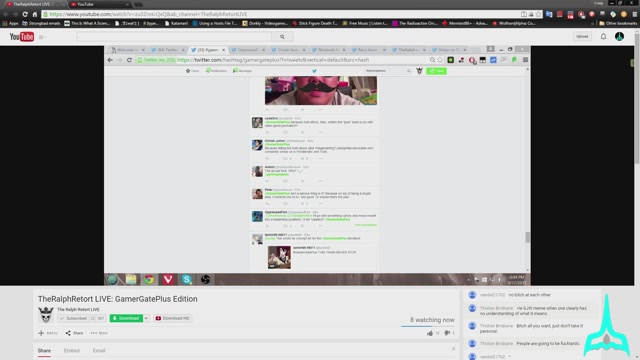Click the Twitter Home nav item in video
The height and width of the screenshot is (360, 640).
[x=193, y=71]
